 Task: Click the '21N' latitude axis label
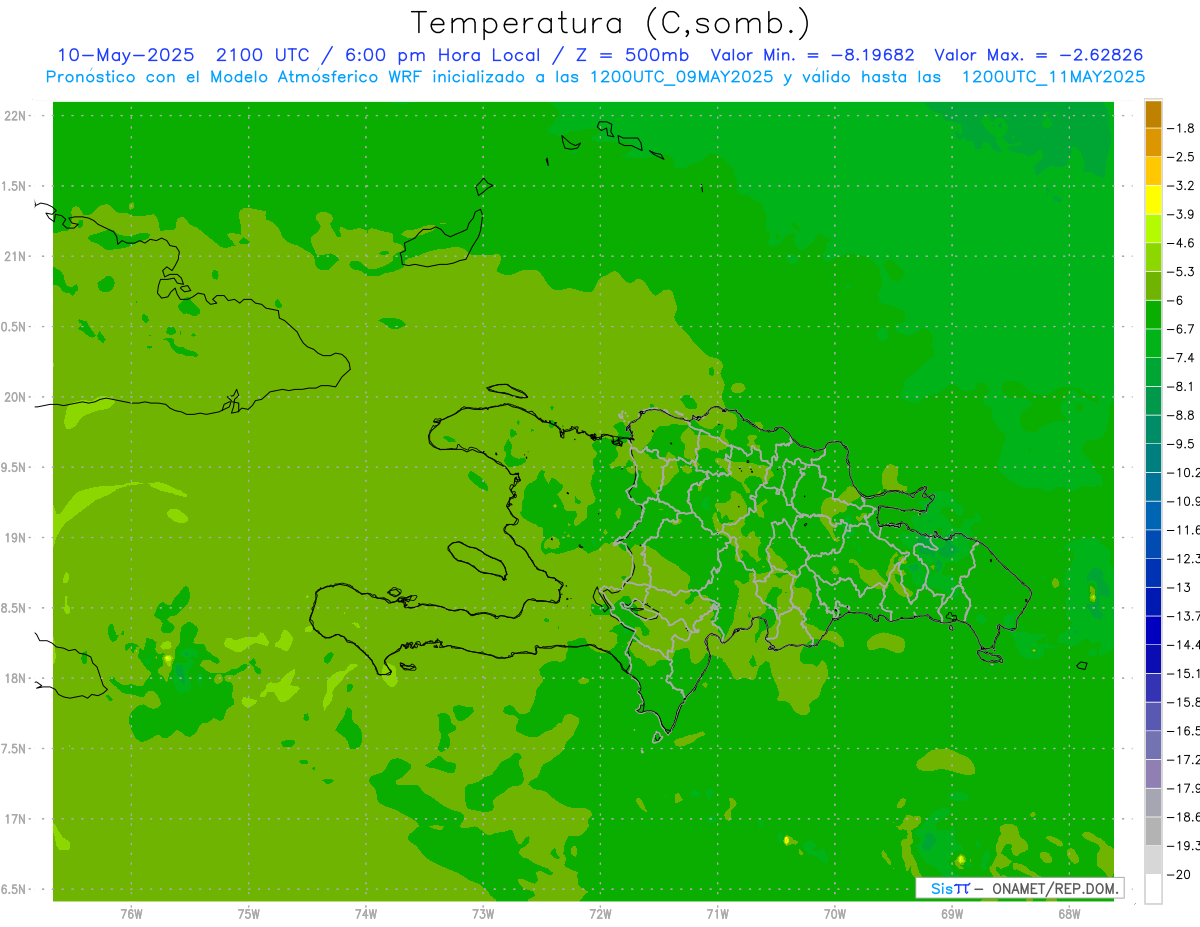point(16,256)
